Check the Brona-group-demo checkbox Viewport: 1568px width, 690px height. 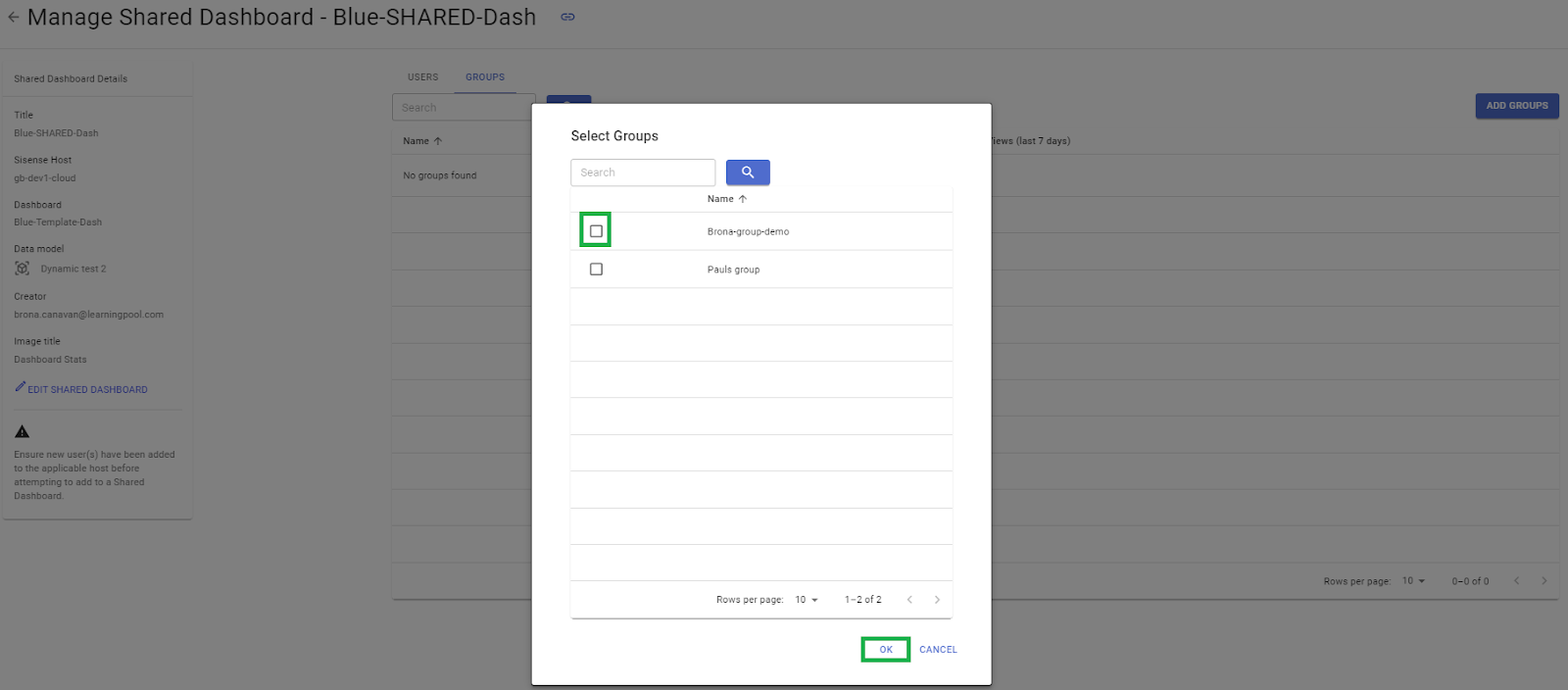coord(596,231)
